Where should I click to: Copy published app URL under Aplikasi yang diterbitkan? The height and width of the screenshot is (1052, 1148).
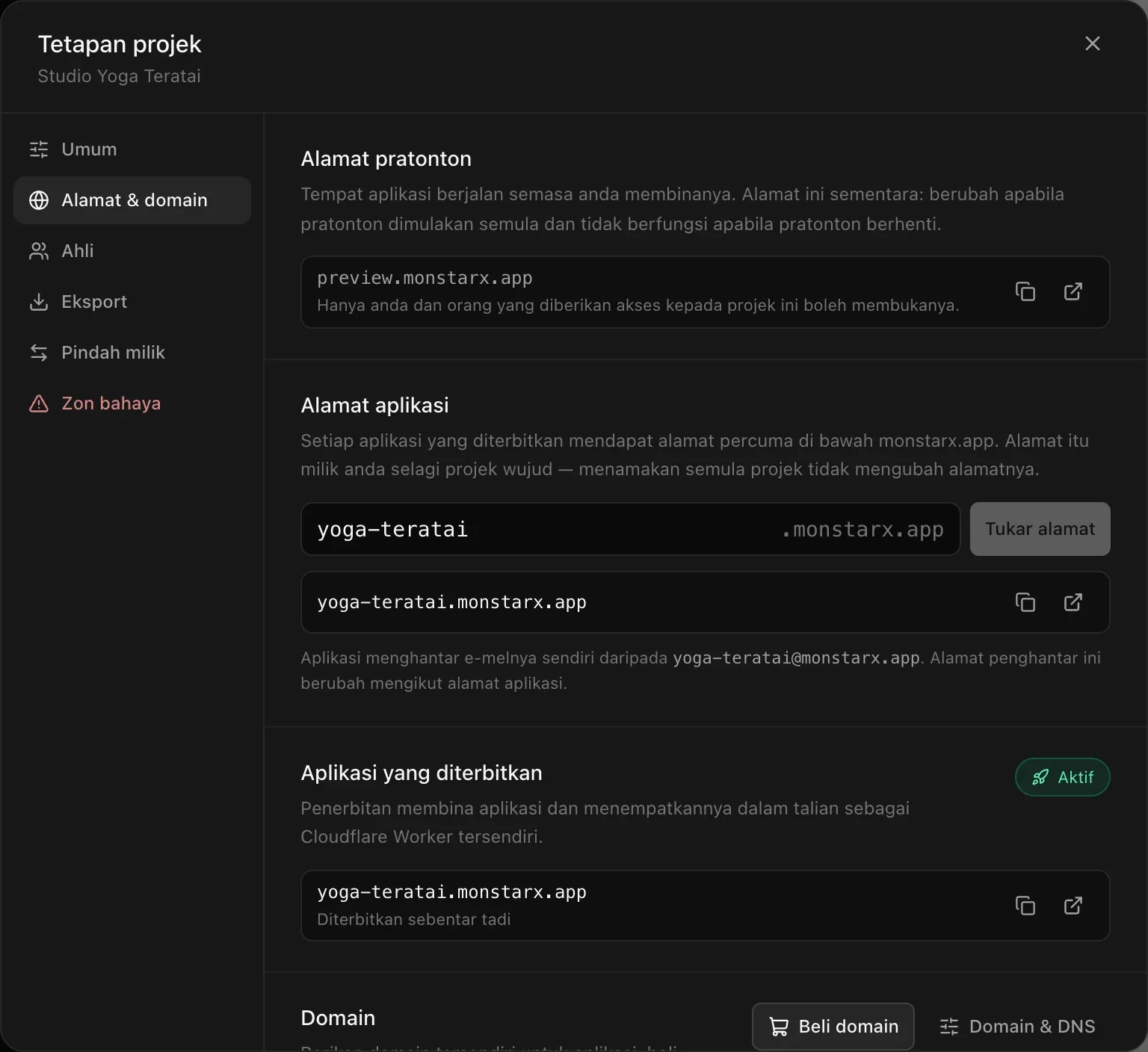click(1025, 906)
